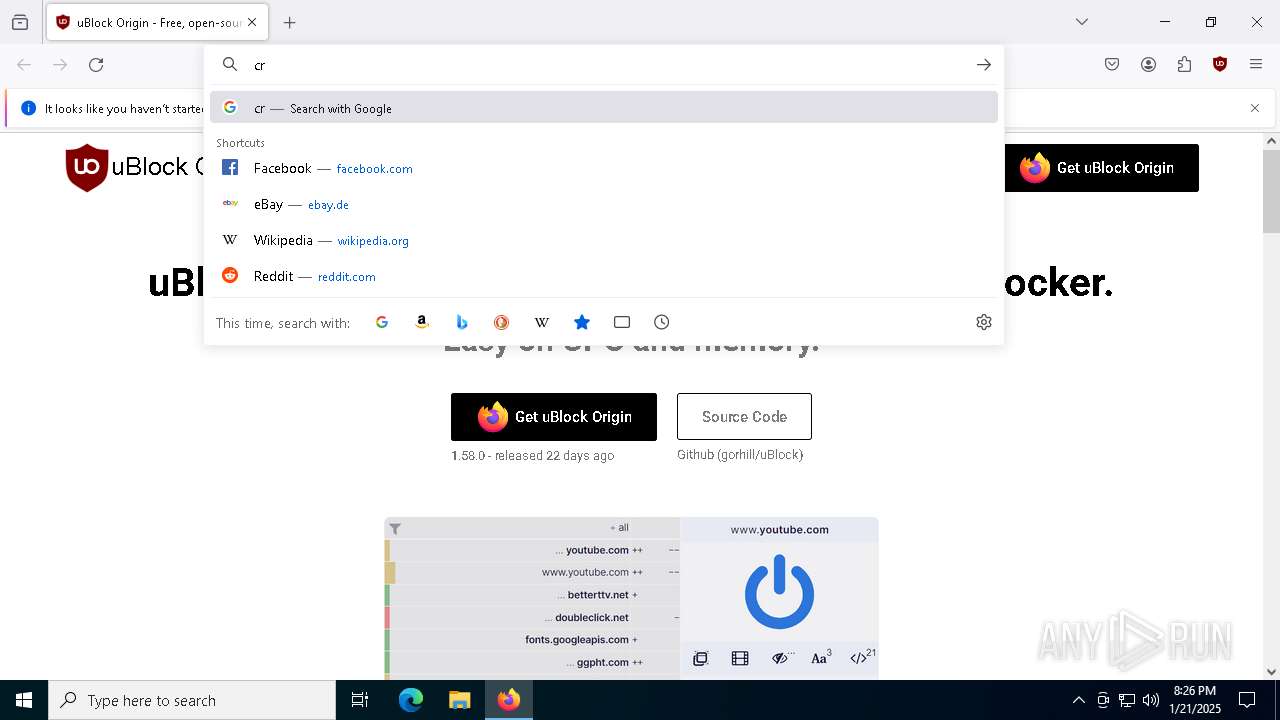Screen dimensions: 1280x720
Task: Search this time with Bing icon
Action: 462,322
